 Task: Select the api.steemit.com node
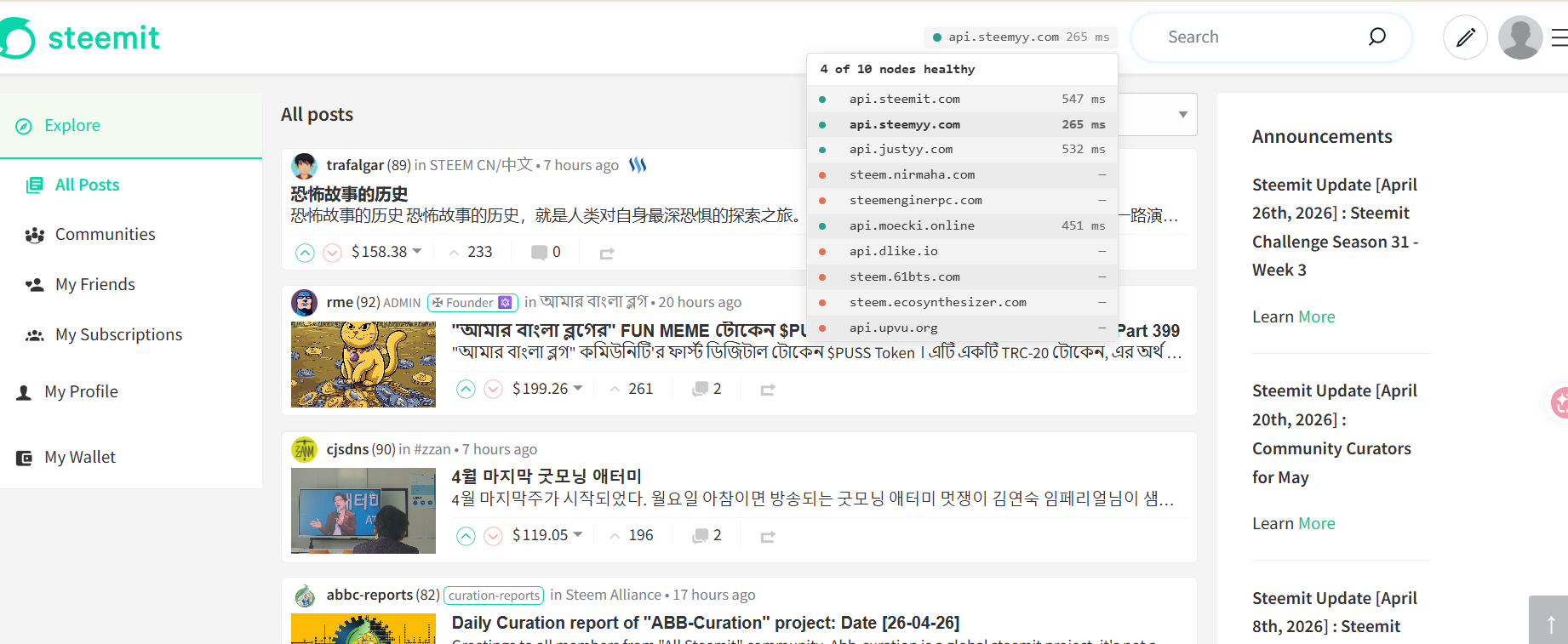[962, 99]
